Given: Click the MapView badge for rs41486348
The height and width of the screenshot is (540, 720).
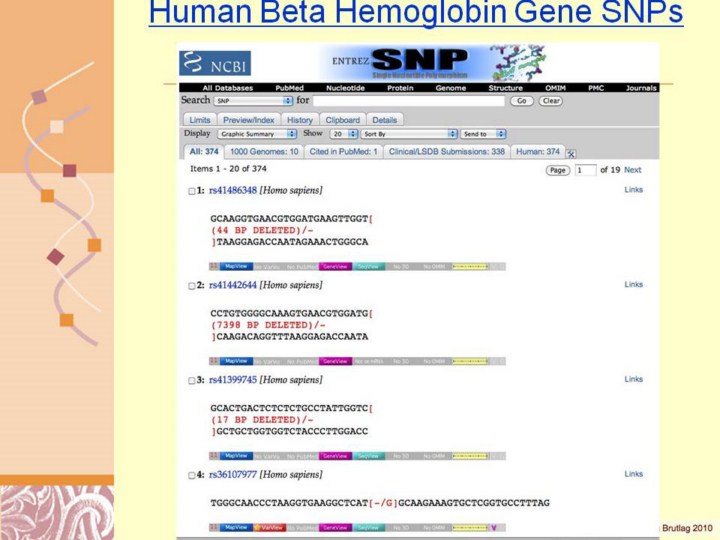Looking at the screenshot, I should click(x=236, y=266).
